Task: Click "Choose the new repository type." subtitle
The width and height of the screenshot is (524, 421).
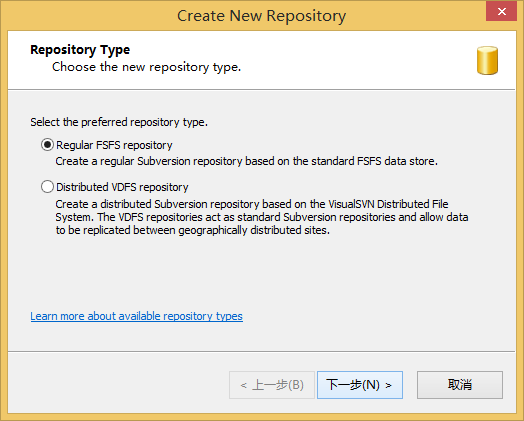Action: point(146,67)
